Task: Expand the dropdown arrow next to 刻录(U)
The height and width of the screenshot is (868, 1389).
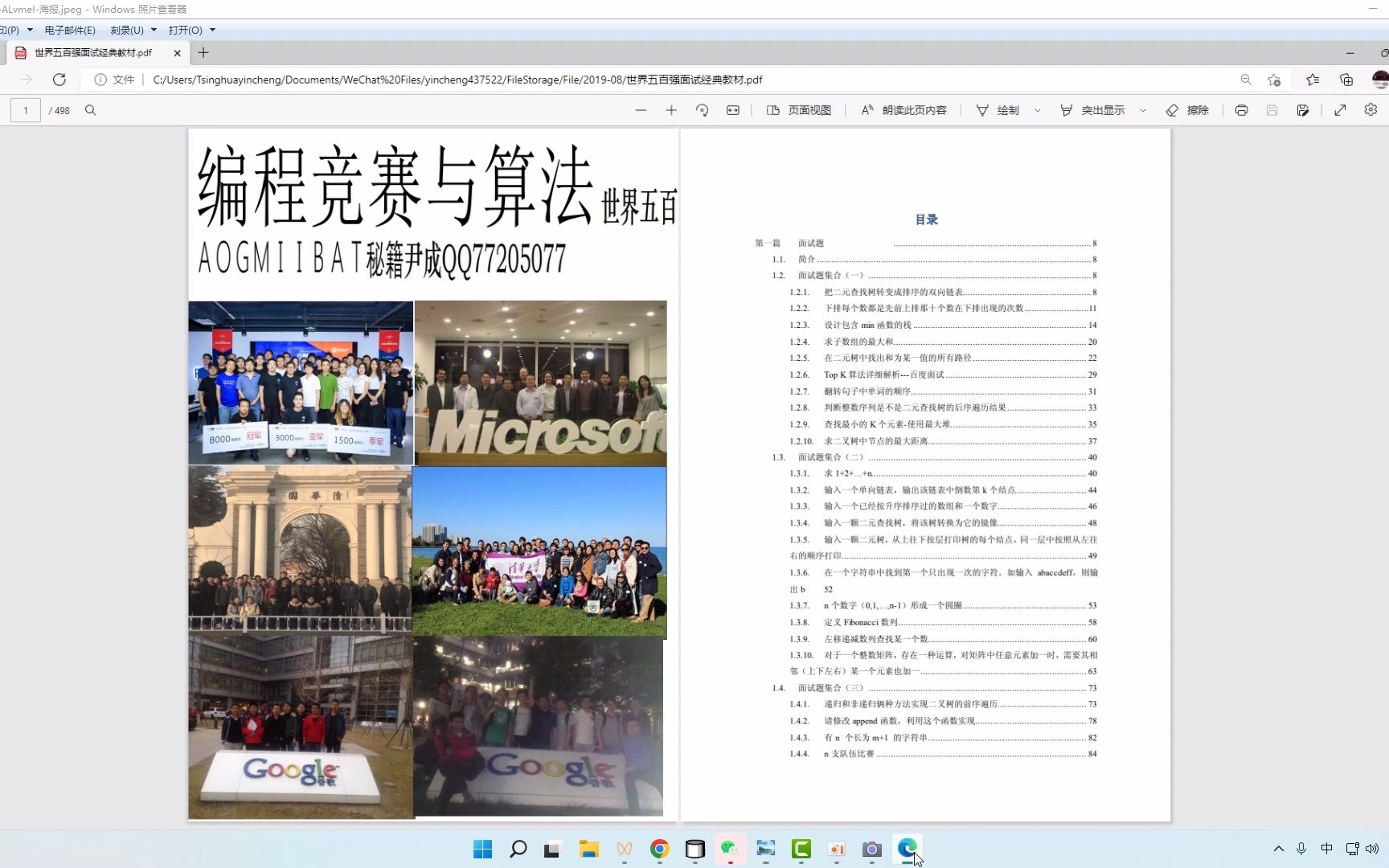Action: 154,30
